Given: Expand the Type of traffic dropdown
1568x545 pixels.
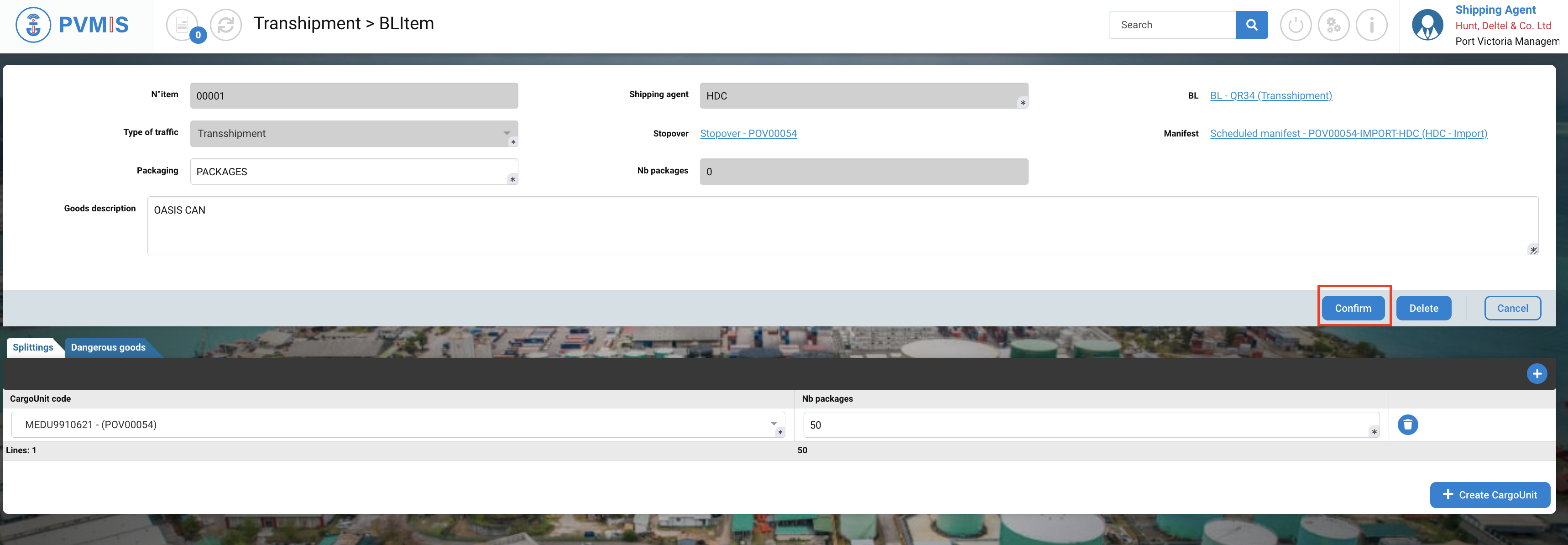Looking at the screenshot, I should coord(507,133).
